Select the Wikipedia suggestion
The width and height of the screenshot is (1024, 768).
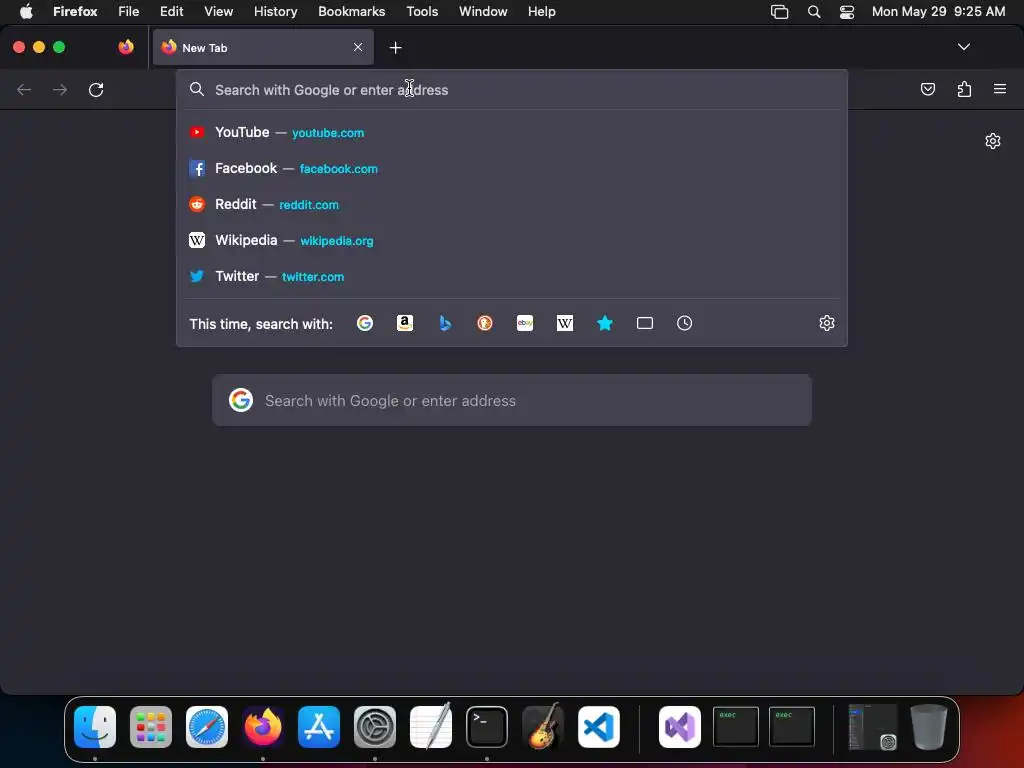tap(512, 240)
